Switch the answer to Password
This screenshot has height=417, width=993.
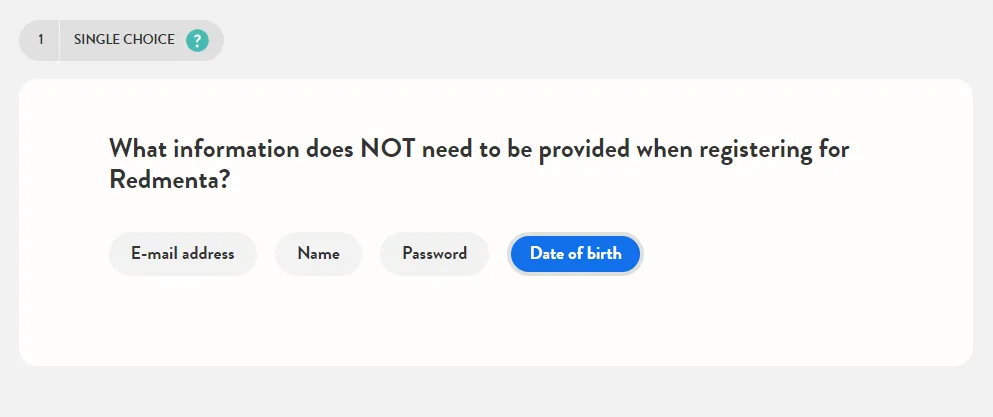click(x=434, y=254)
